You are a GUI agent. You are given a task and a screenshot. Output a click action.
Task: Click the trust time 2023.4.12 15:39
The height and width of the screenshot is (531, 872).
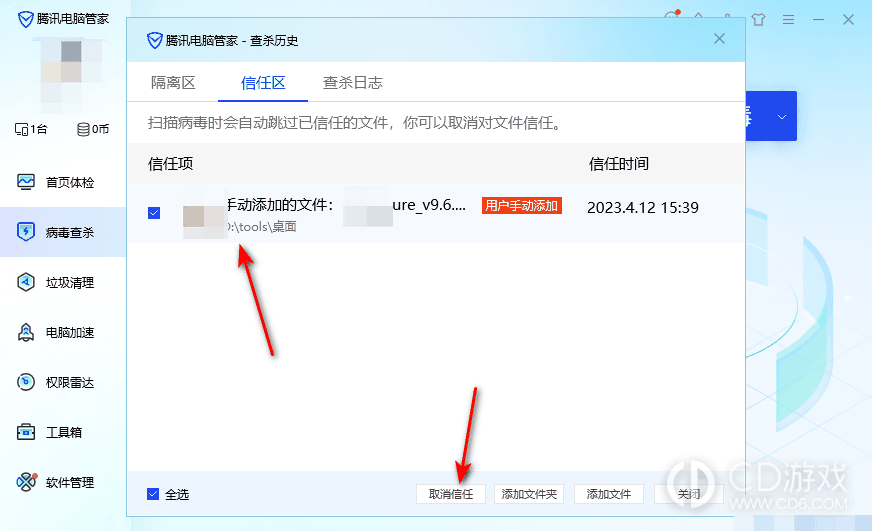[x=642, y=207]
